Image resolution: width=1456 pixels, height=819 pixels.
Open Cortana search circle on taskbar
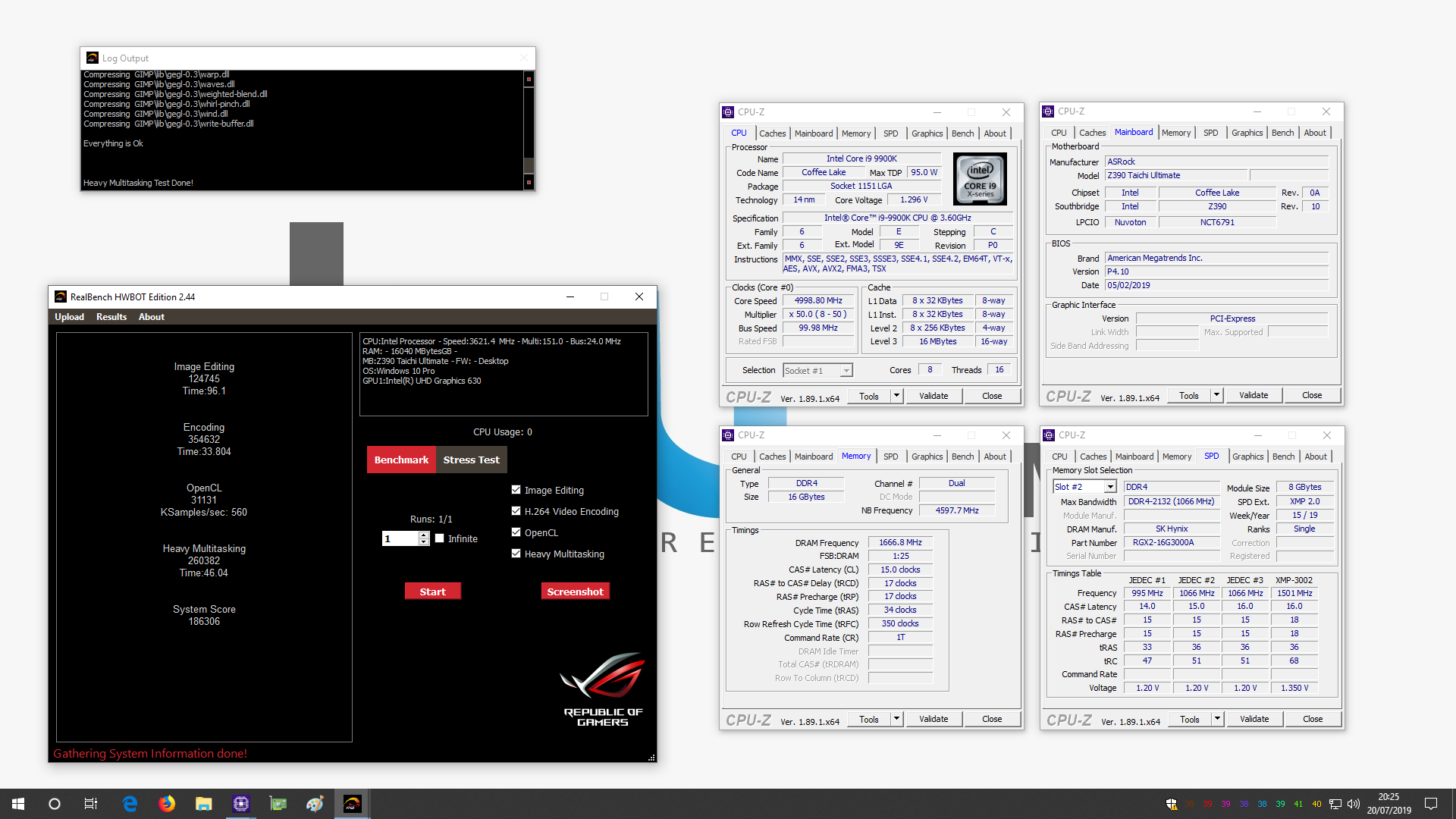pos(55,804)
